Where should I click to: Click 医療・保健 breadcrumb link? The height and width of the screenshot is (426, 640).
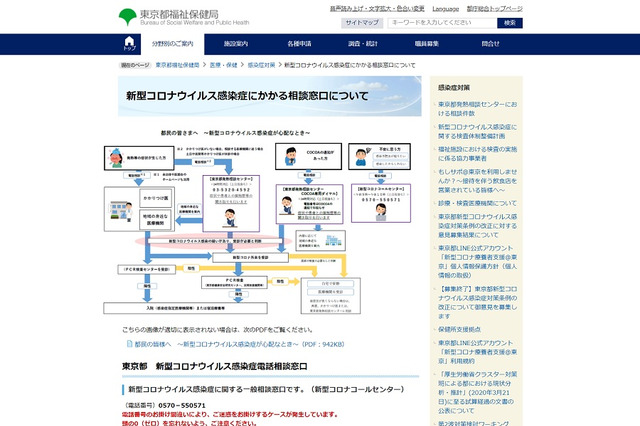pos(223,65)
